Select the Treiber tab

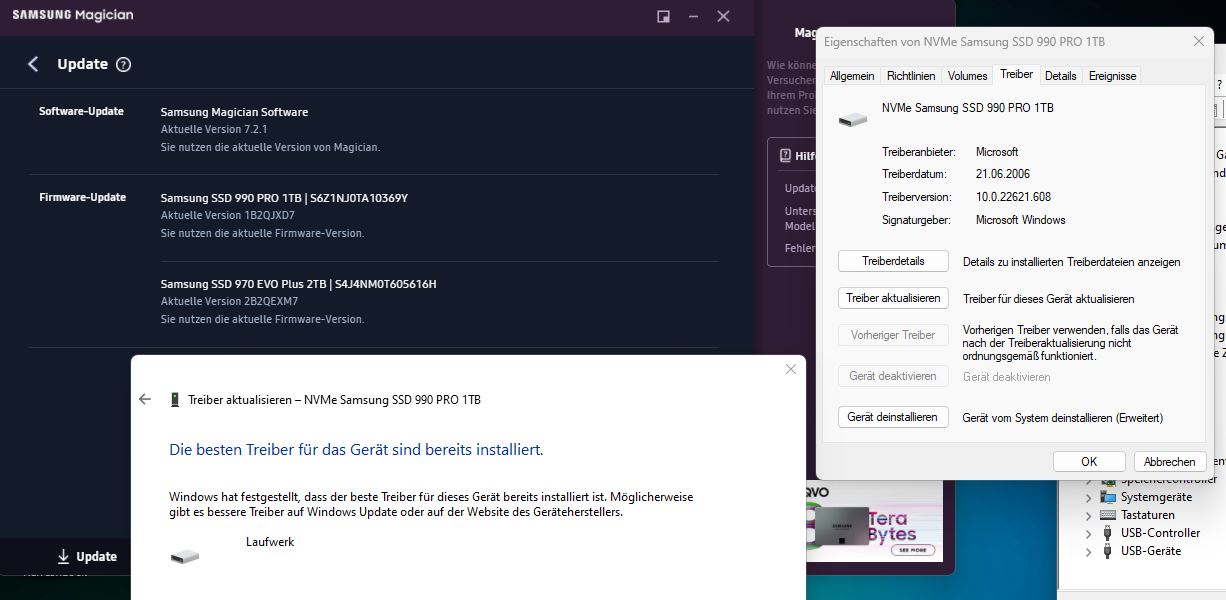click(x=1016, y=75)
